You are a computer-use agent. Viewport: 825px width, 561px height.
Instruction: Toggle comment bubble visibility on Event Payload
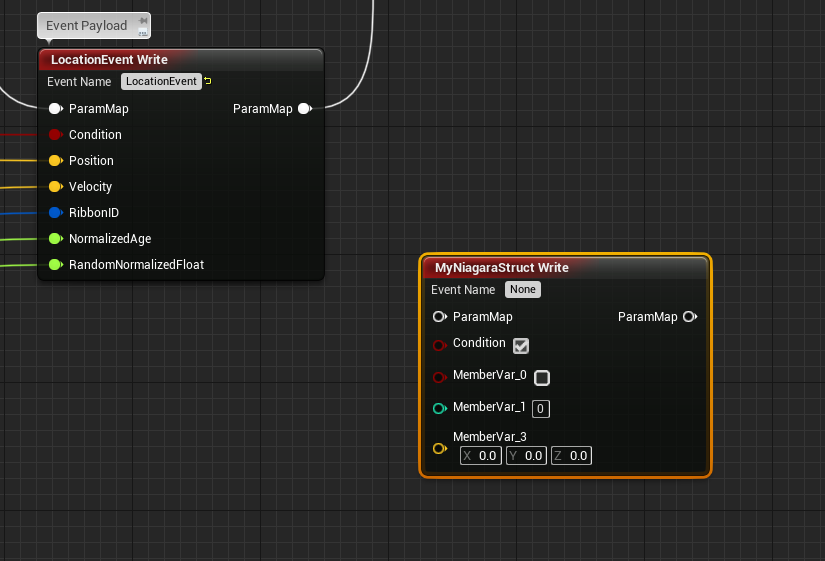click(143, 33)
